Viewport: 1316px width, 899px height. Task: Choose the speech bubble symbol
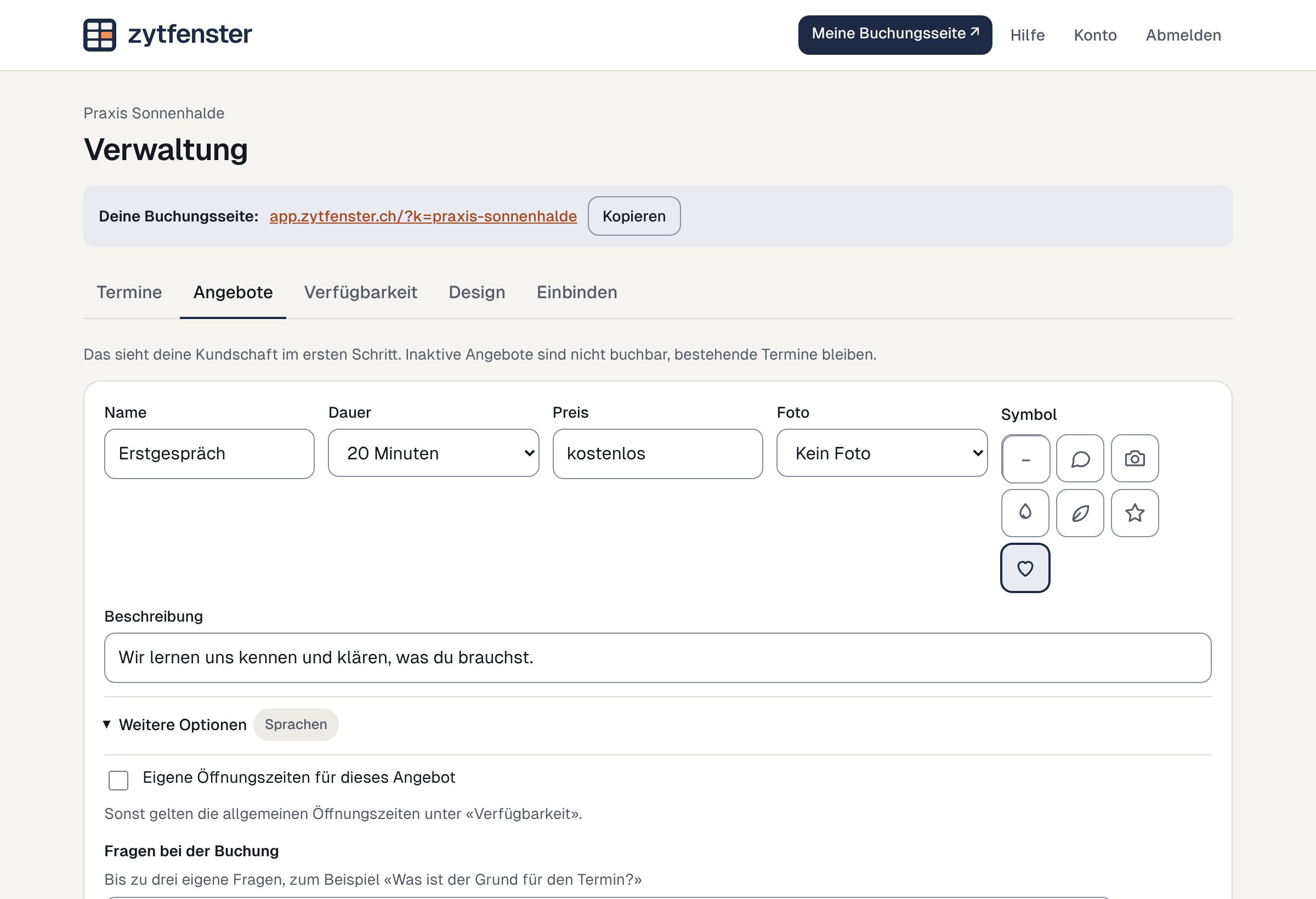(x=1080, y=459)
